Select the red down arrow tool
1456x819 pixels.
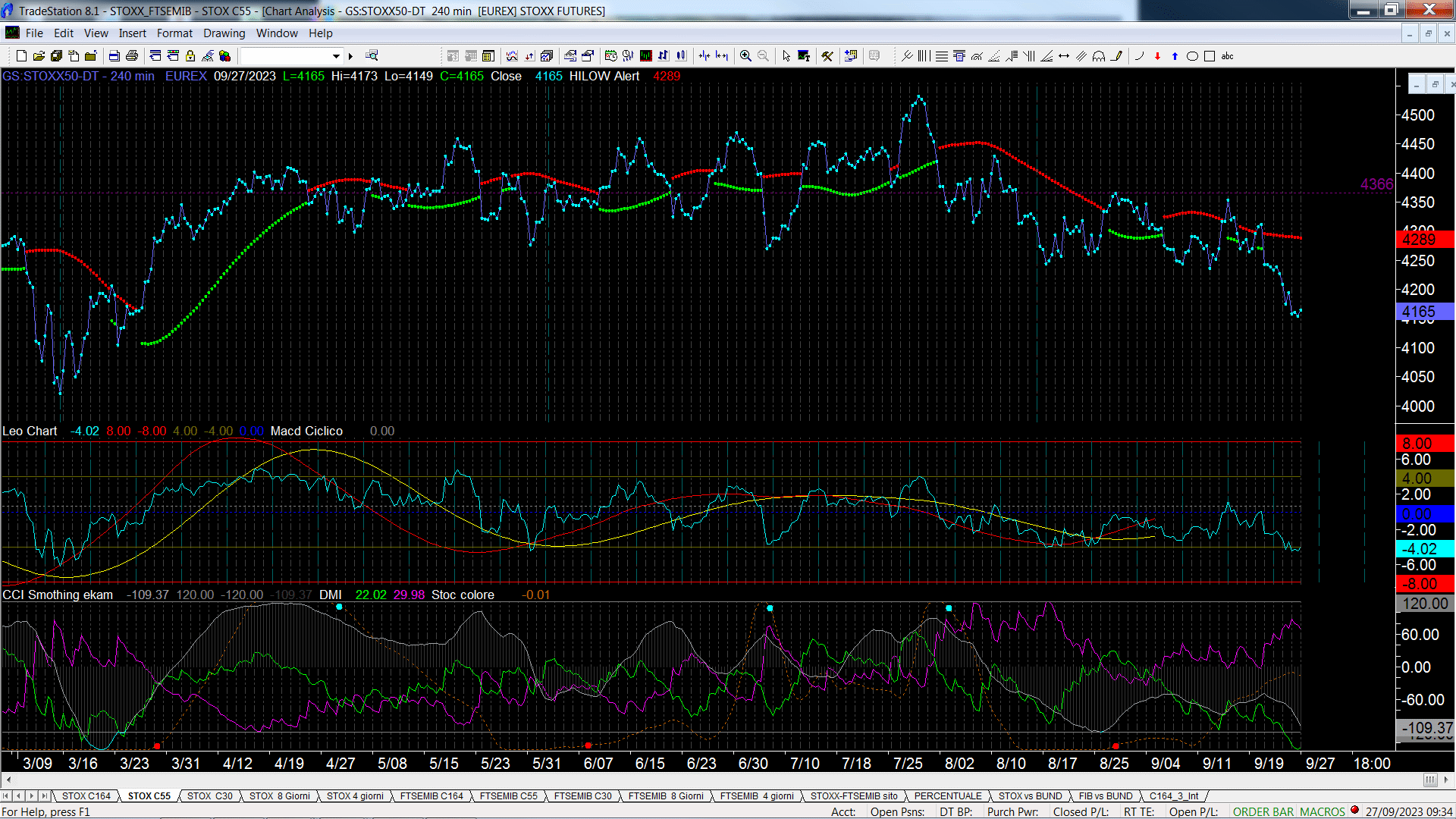(x=1157, y=56)
